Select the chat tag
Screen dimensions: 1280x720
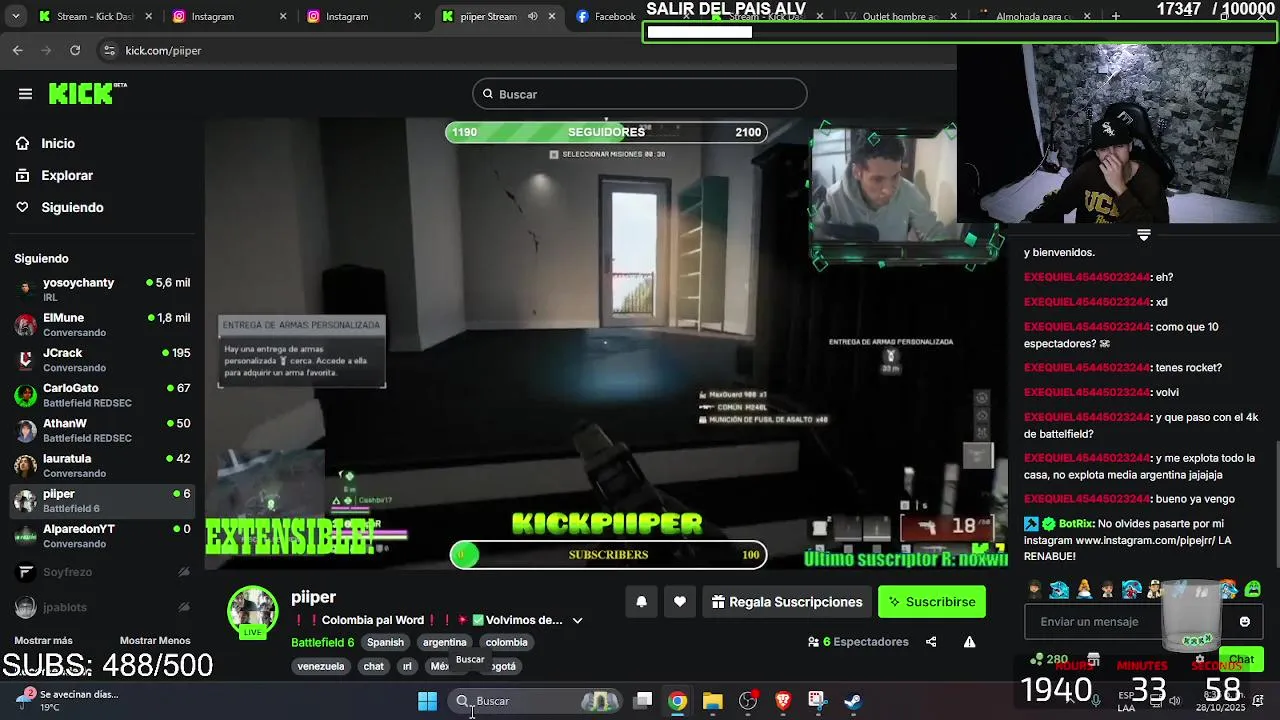[373, 666]
